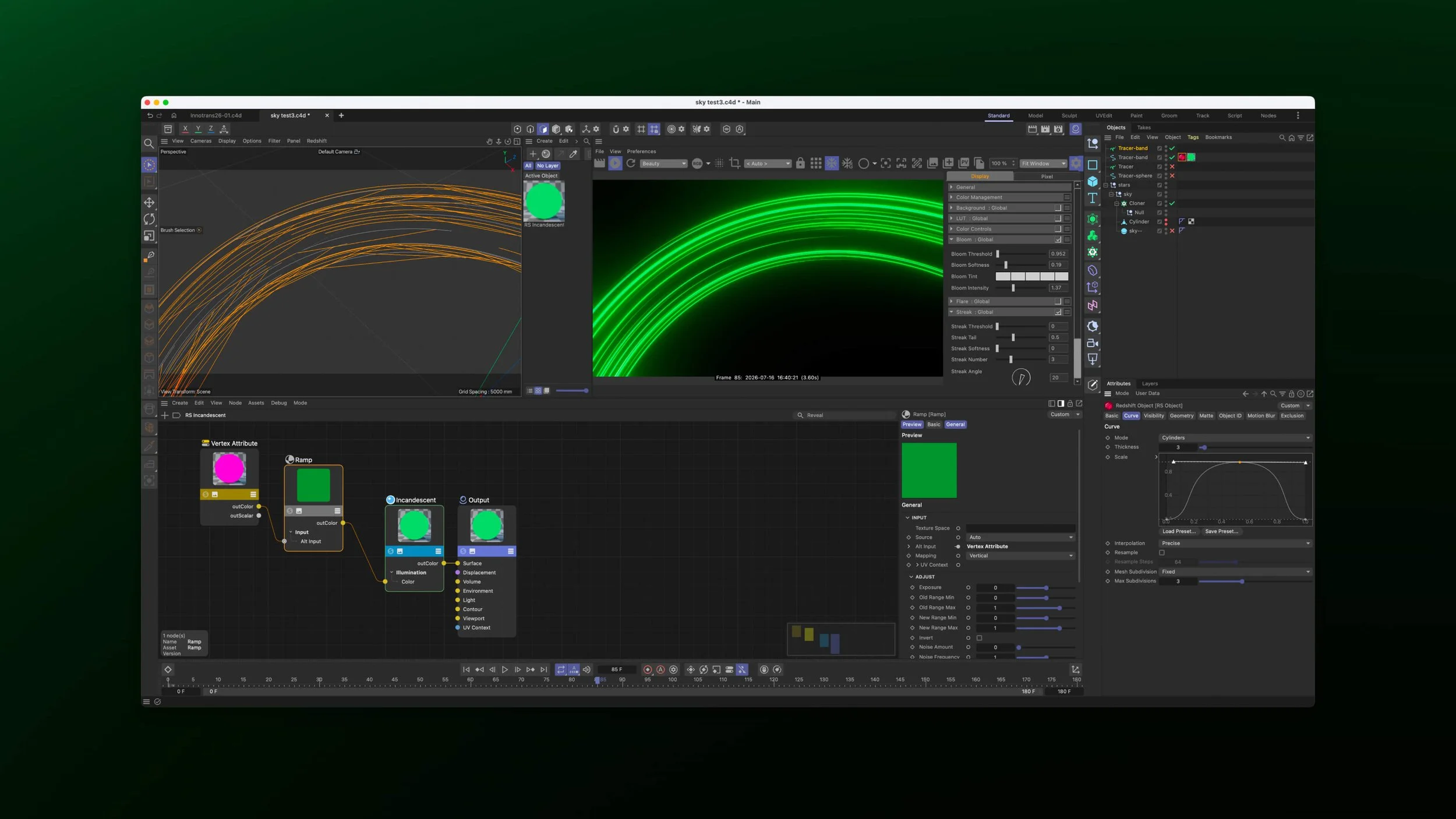Go to the end of the timeline
The image size is (1456, 819).
[x=543, y=670]
